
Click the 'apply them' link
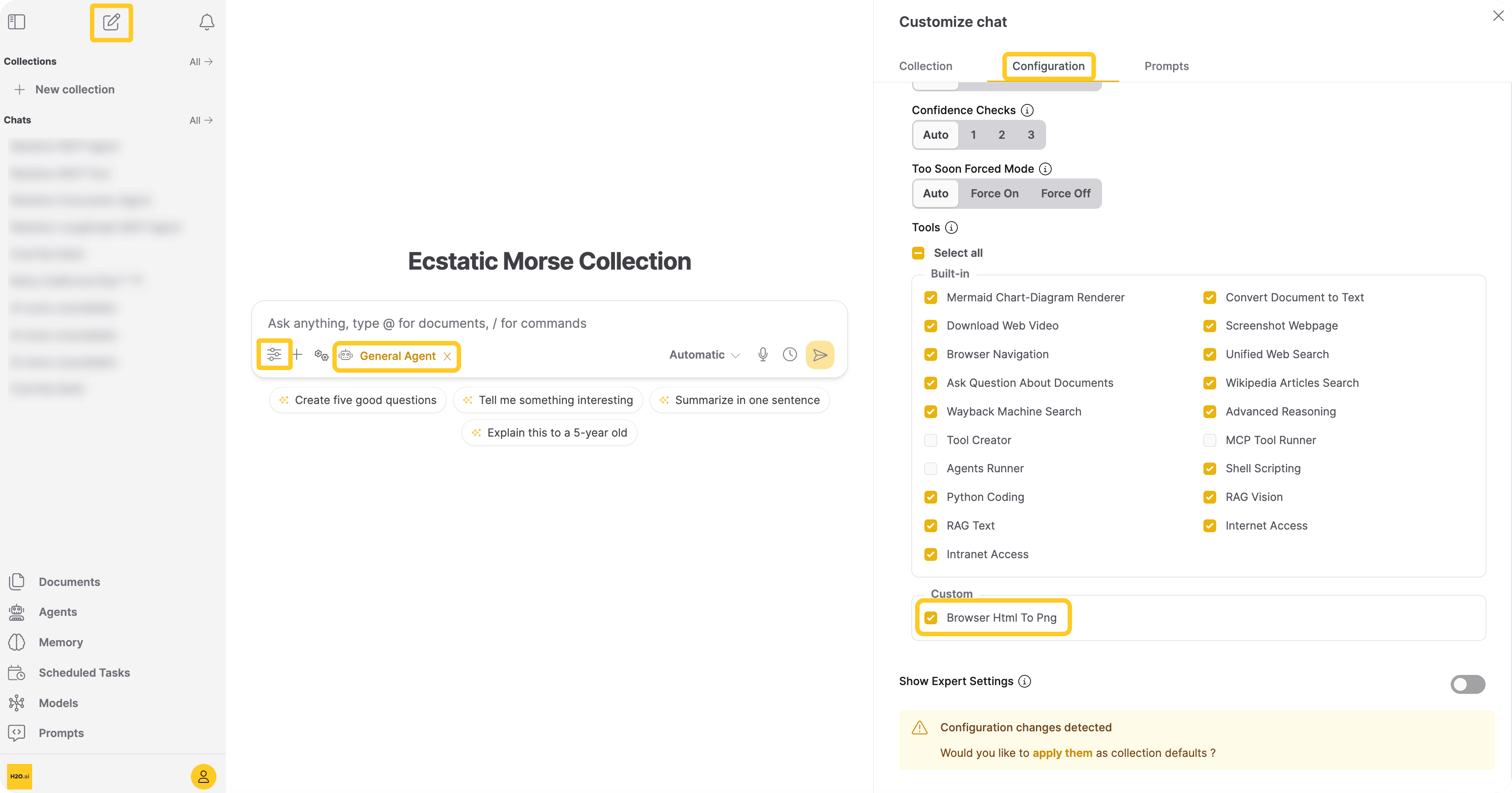pyautogui.click(x=1062, y=753)
